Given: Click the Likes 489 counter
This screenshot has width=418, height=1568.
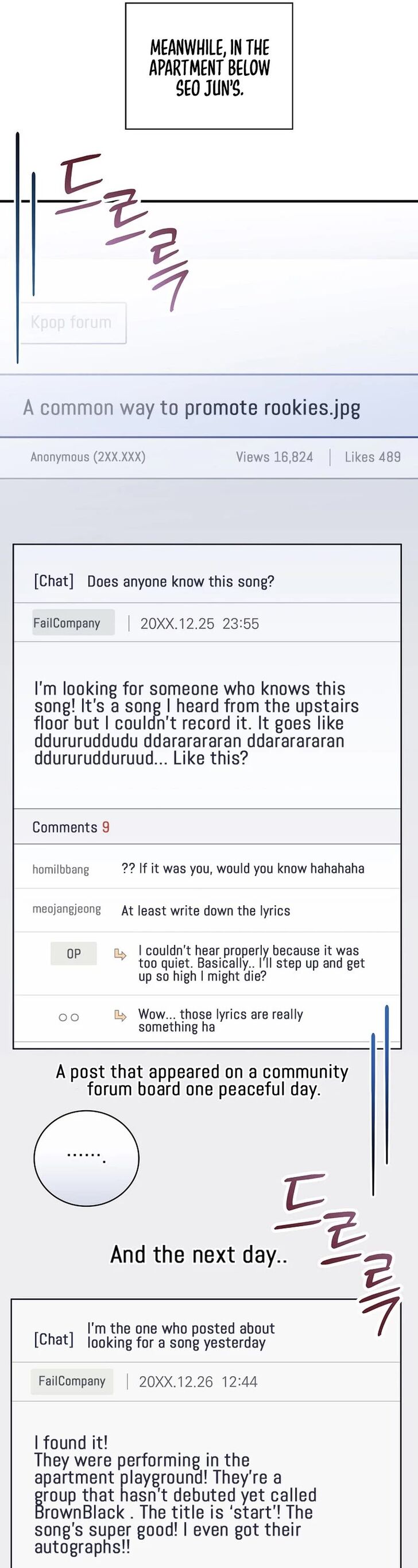Looking at the screenshot, I should point(373,457).
